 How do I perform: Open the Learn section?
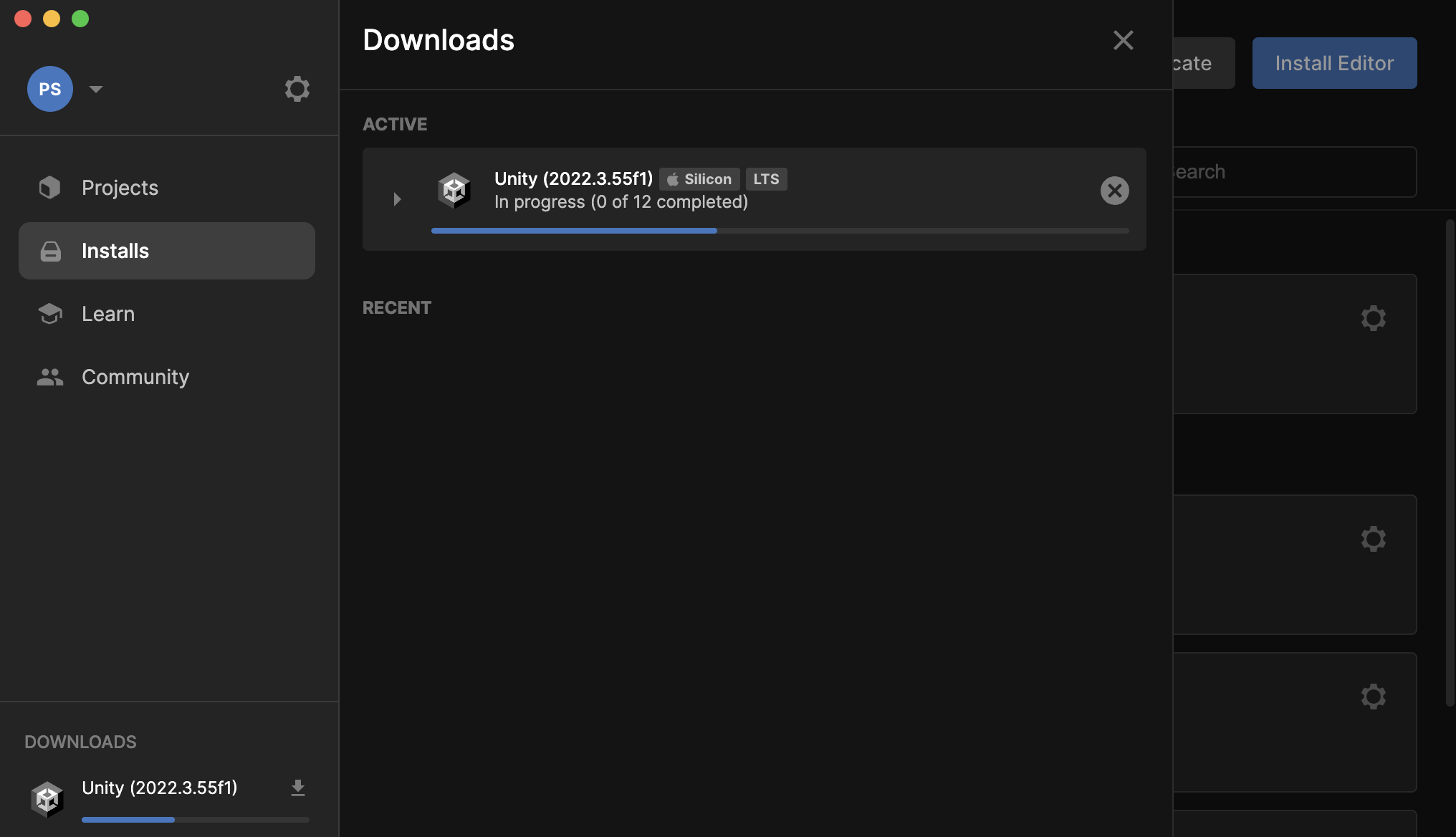107,314
